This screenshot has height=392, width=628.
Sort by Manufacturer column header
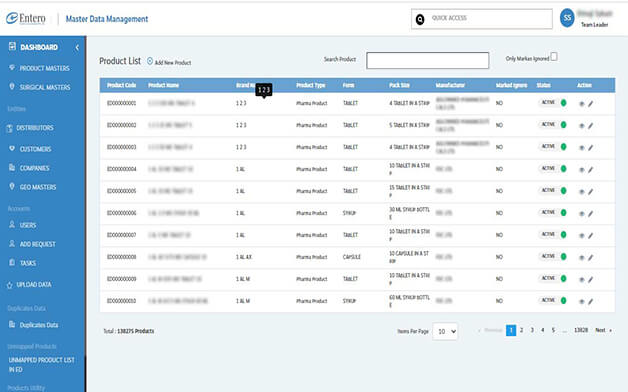coord(450,85)
